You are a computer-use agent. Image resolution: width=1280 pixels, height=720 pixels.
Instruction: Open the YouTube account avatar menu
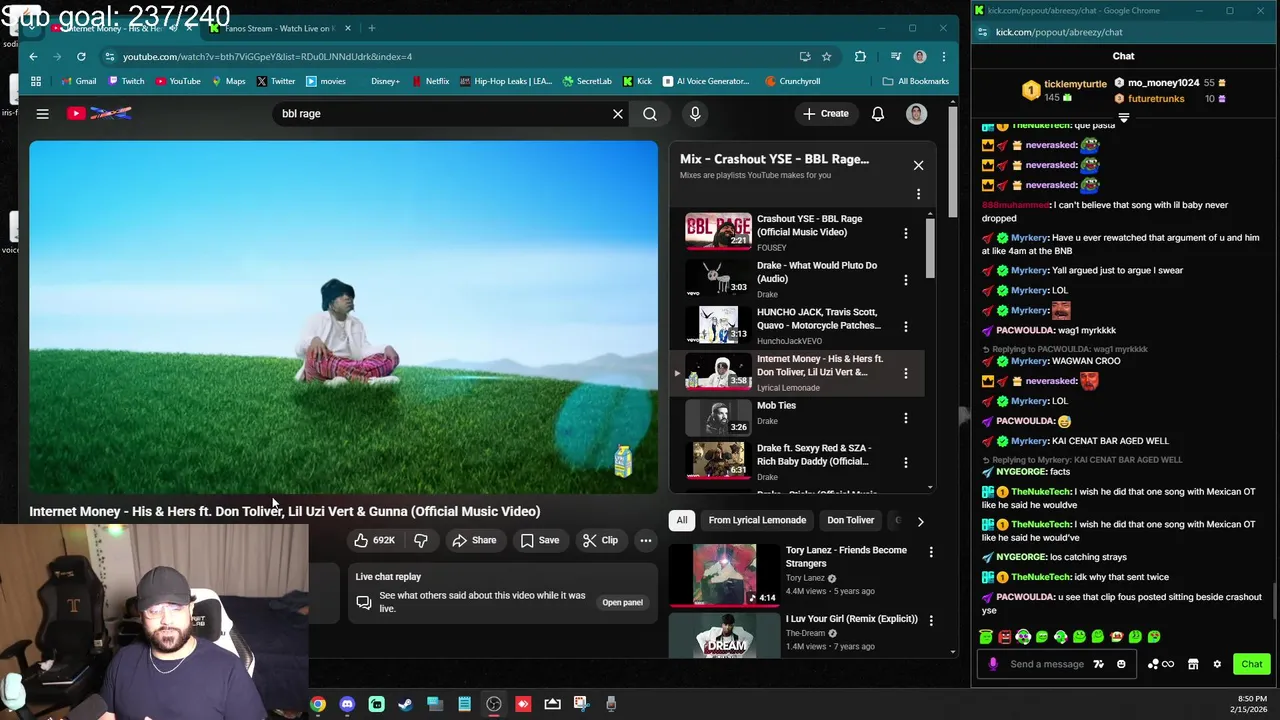pyautogui.click(x=916, y=114)
